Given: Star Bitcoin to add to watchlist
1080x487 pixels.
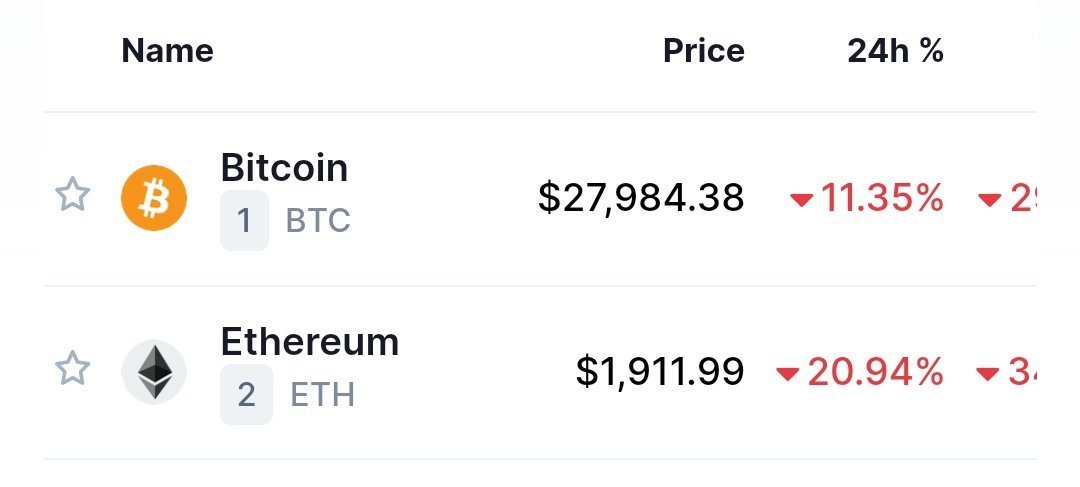Looking at the screenshot, I should (x=72, y=195).
